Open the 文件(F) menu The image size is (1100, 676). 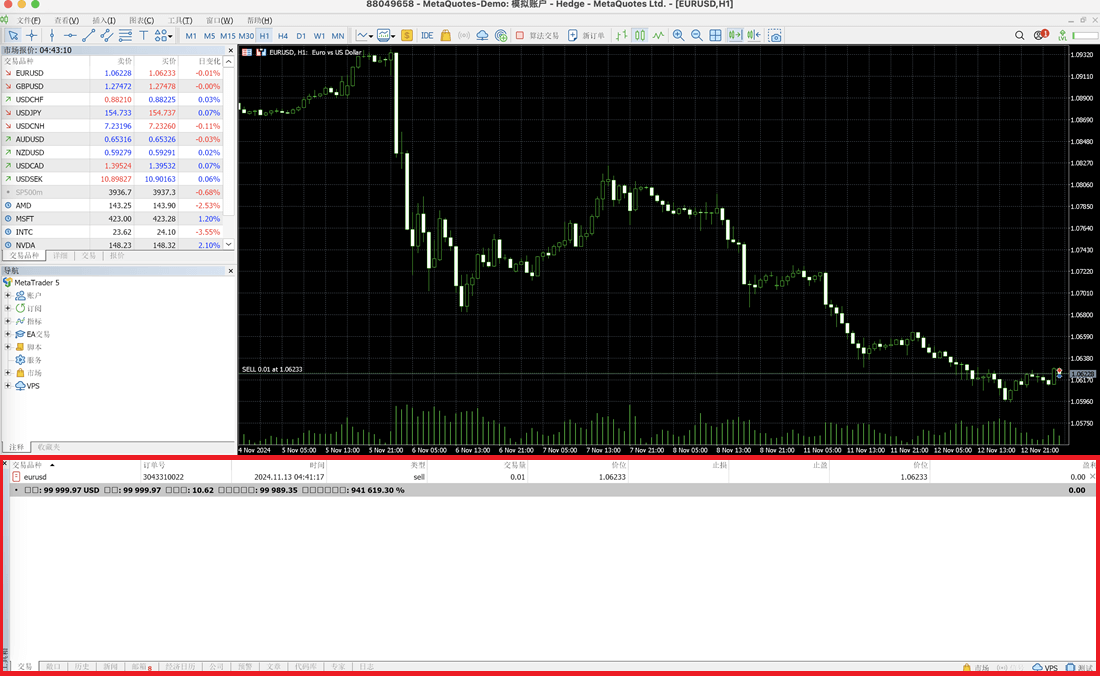click(x=29, y=20)
